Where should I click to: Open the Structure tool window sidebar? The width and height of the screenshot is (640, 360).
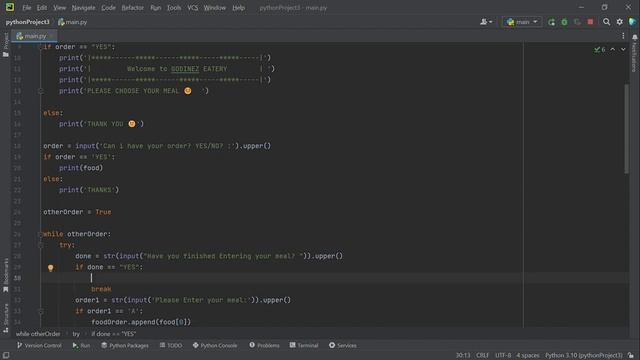(6, 318)
